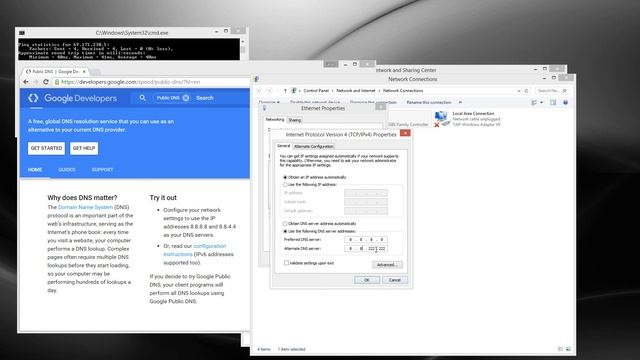Open the configuration instructions link
640x360 pixels.
[195, 250]
